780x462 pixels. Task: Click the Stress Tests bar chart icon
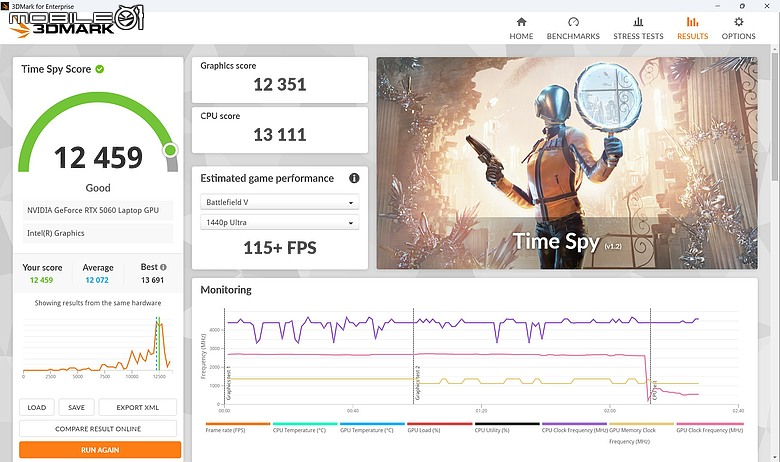coord(638,21)
